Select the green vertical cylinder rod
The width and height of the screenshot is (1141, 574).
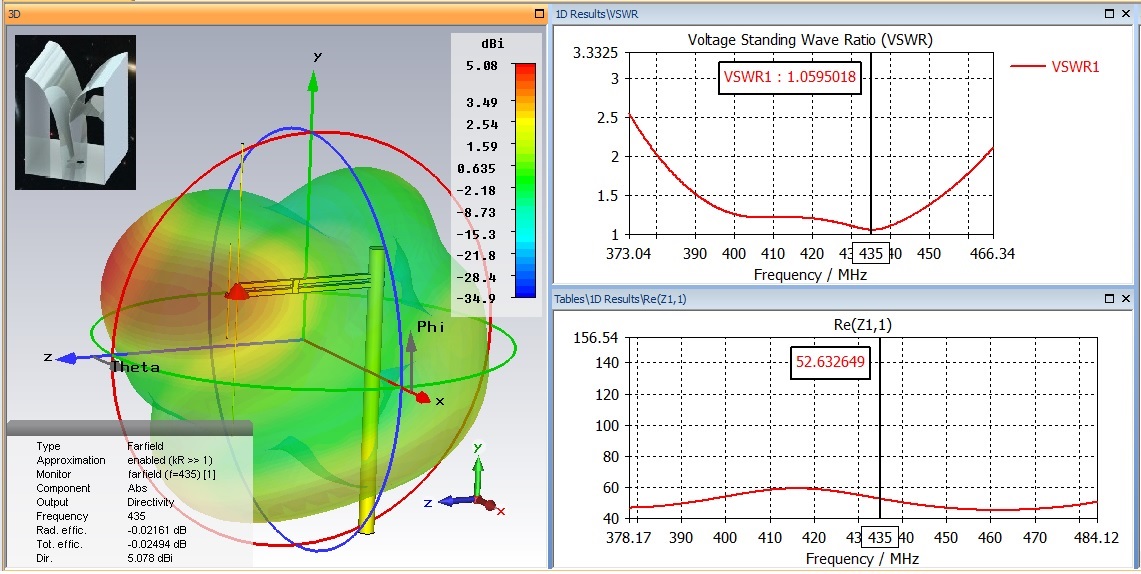[x=373, y=390]
